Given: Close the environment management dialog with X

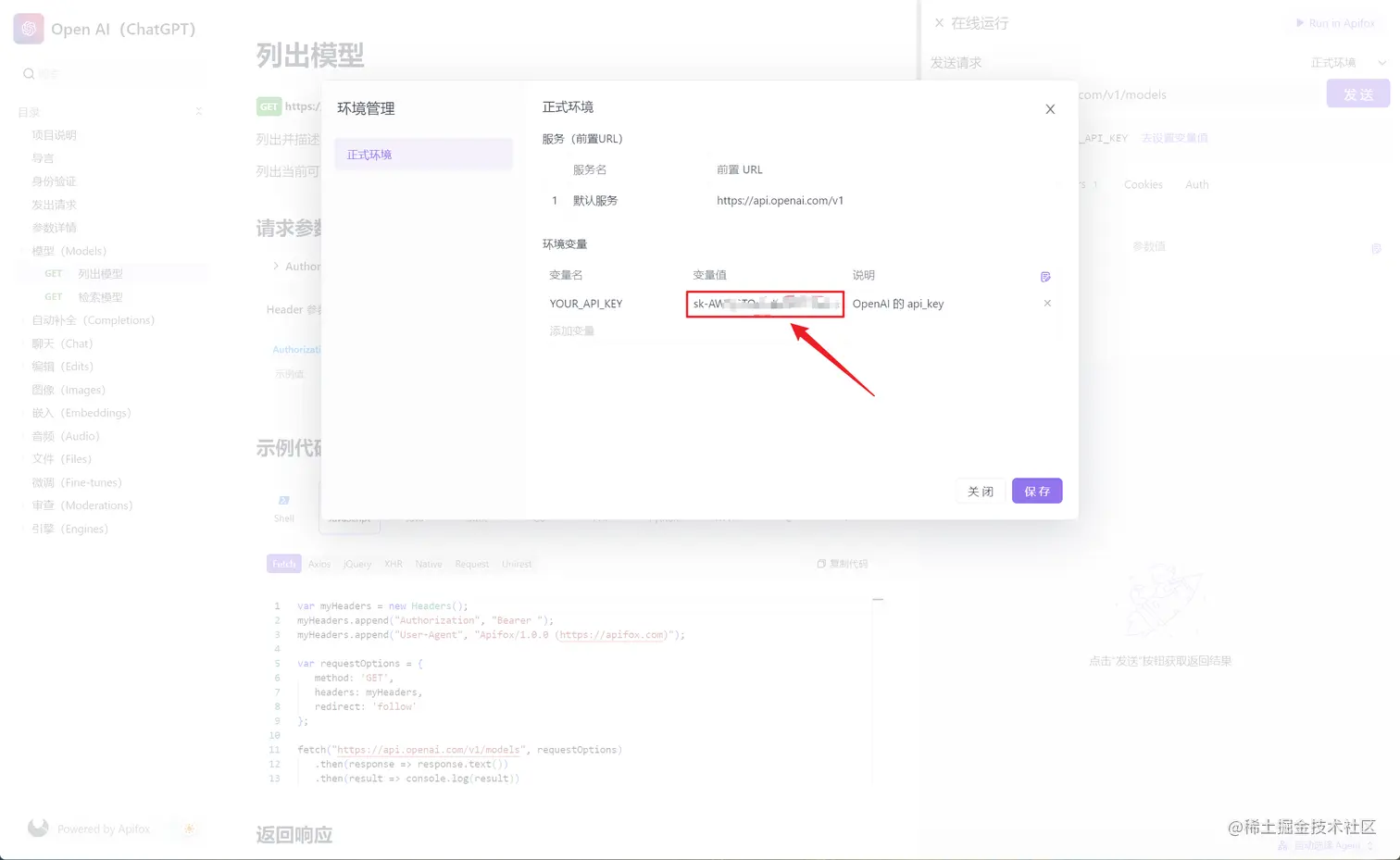Looking at the screenshot, I should (x=1050, y=109).
